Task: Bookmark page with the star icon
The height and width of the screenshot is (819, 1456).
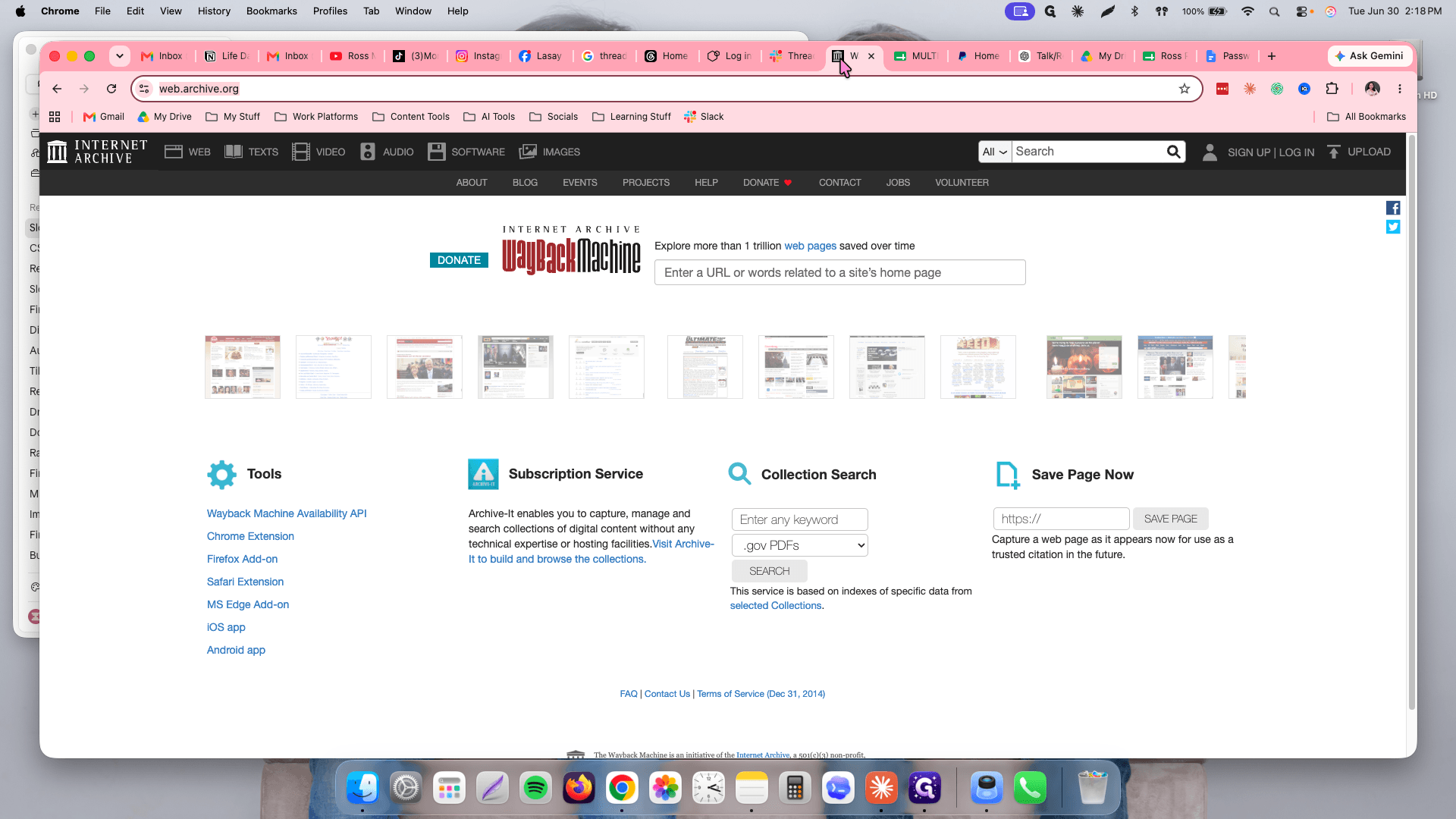Action: tap(1185, 89)
